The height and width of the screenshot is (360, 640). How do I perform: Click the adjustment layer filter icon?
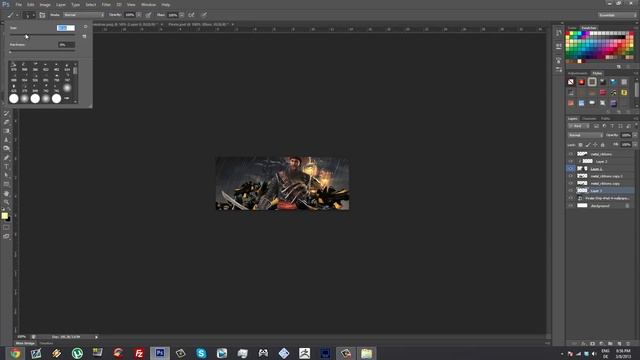pos(604,126)
